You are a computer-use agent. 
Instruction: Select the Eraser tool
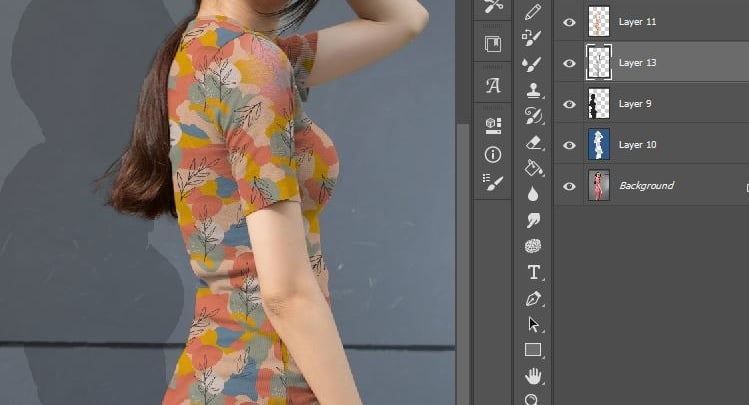[x=533, y=142]
